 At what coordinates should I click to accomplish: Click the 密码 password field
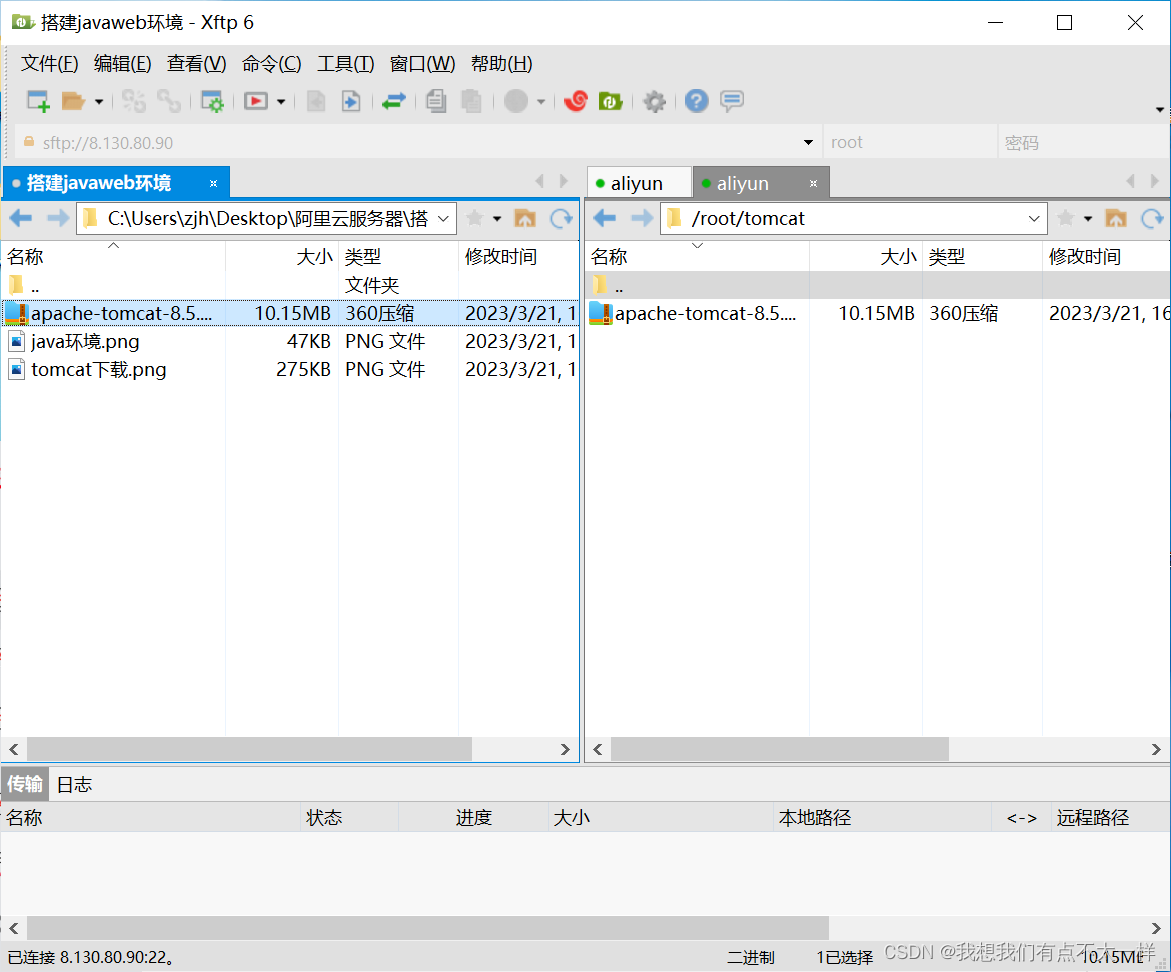(x=1084, y=143)
